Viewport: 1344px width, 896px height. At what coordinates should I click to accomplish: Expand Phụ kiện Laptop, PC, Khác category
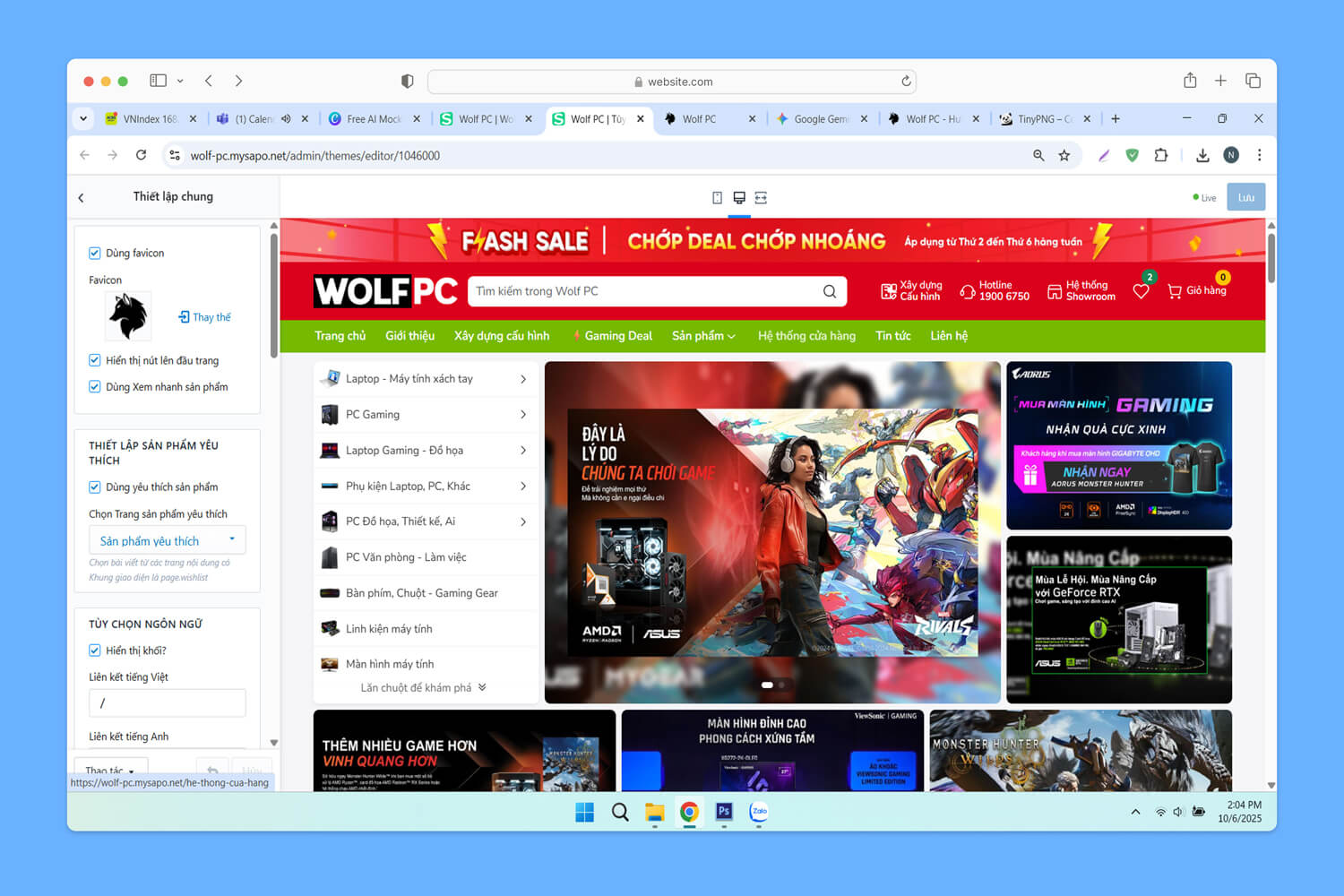point(523,486)
